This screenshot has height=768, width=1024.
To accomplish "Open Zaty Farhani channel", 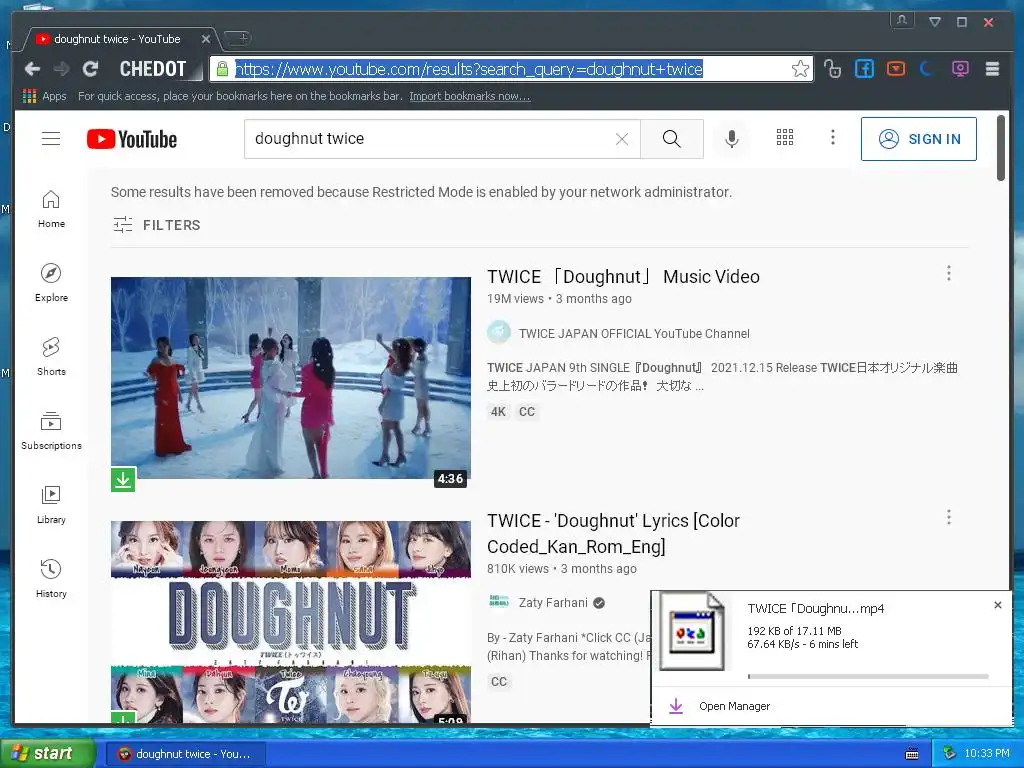I will [553, 603].
